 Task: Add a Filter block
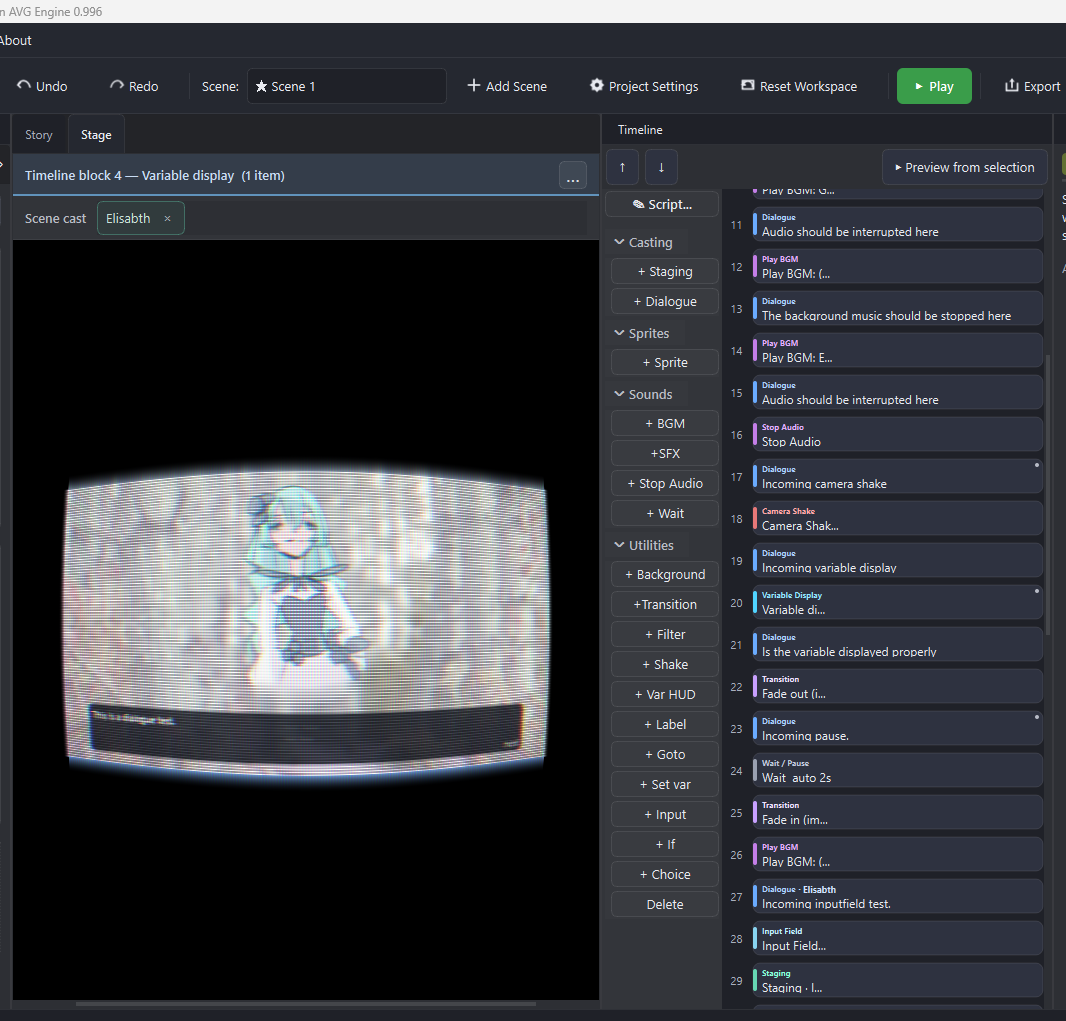665,634
